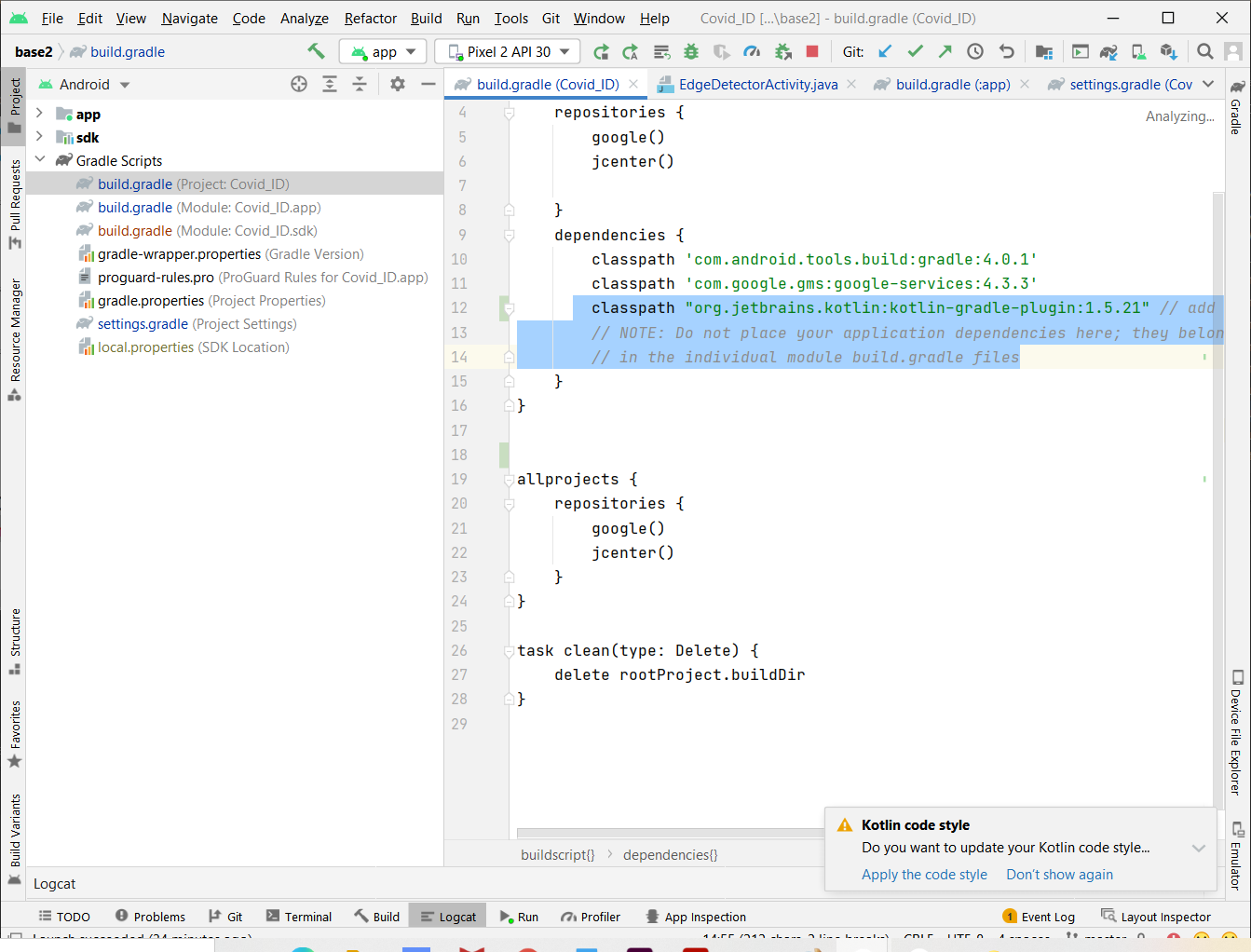Toggle the Logcat tool window
This screenshot has width=1251, height=952.
(x=448, y=917)
